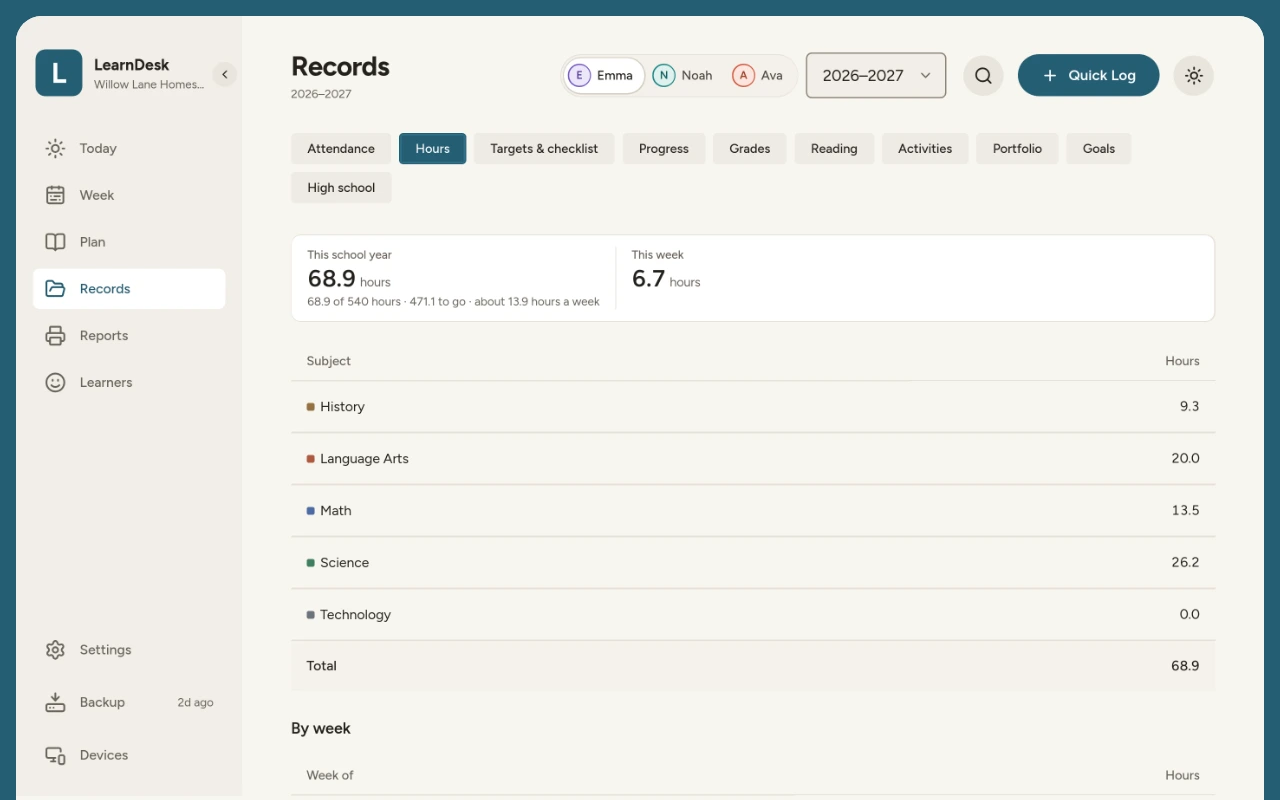Click the By week heading
Screen dimensions: 1280x800
321,729
